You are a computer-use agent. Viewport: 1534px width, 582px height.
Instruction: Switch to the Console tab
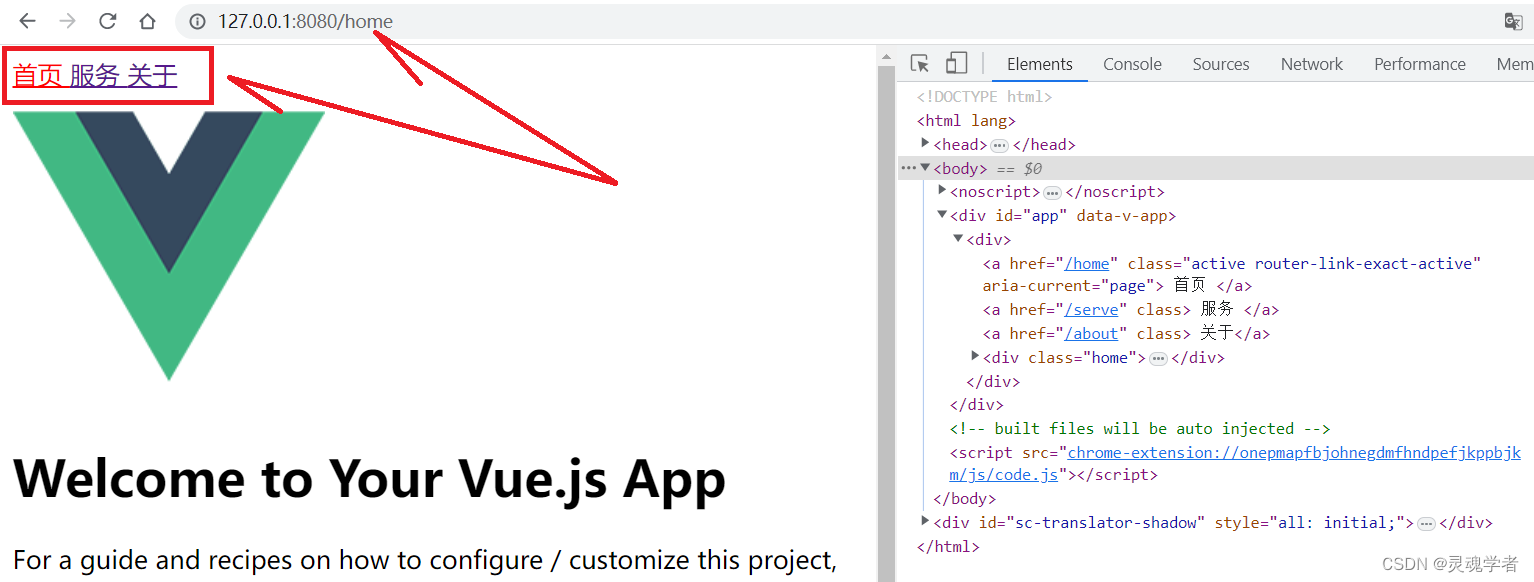pos(1132,64)
